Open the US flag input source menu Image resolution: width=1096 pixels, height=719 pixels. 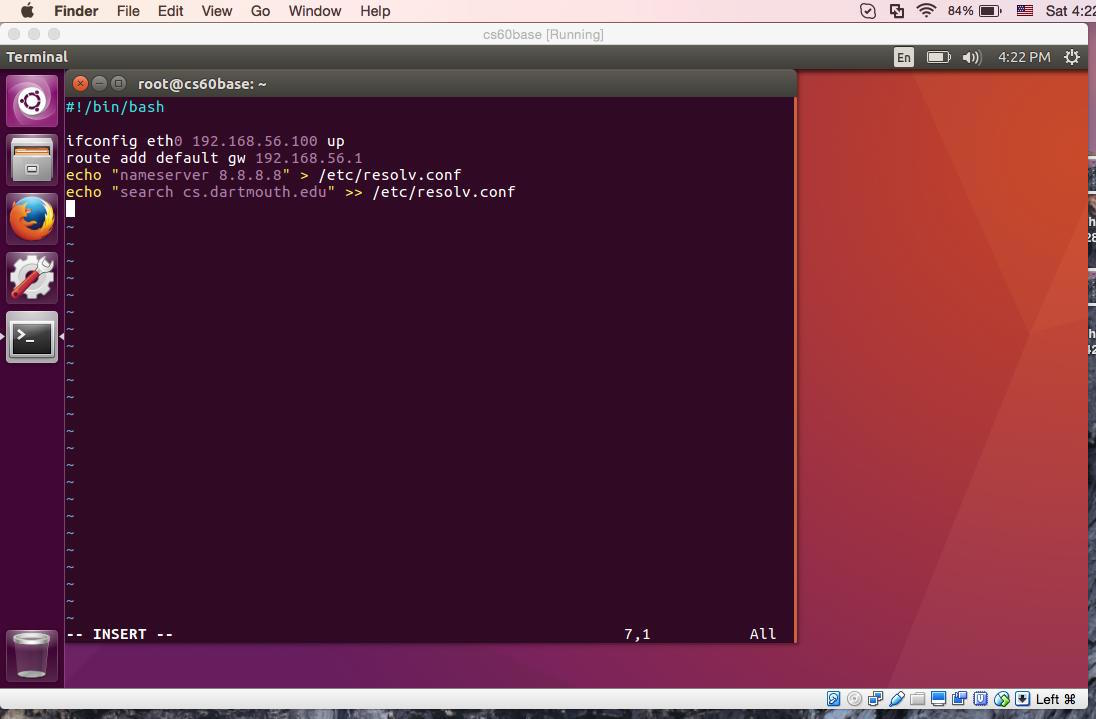pyautogui.click(x=1025, y=11)
